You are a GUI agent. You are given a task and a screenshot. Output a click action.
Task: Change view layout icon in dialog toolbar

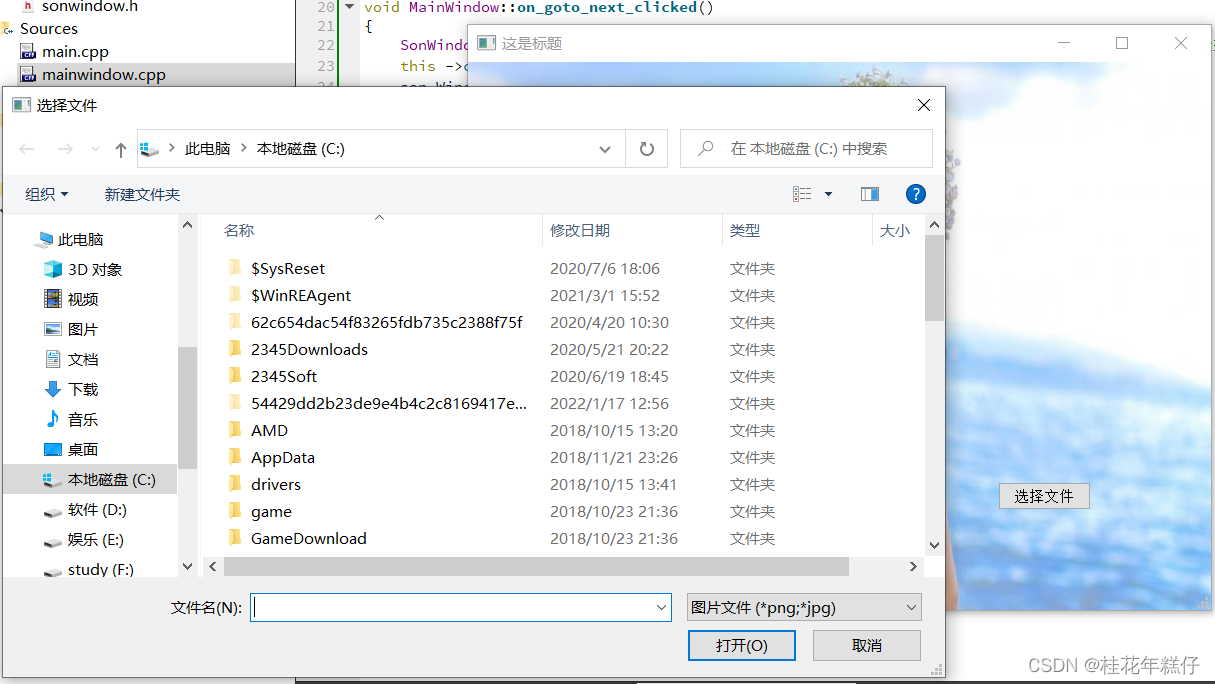tap(802, 194)
